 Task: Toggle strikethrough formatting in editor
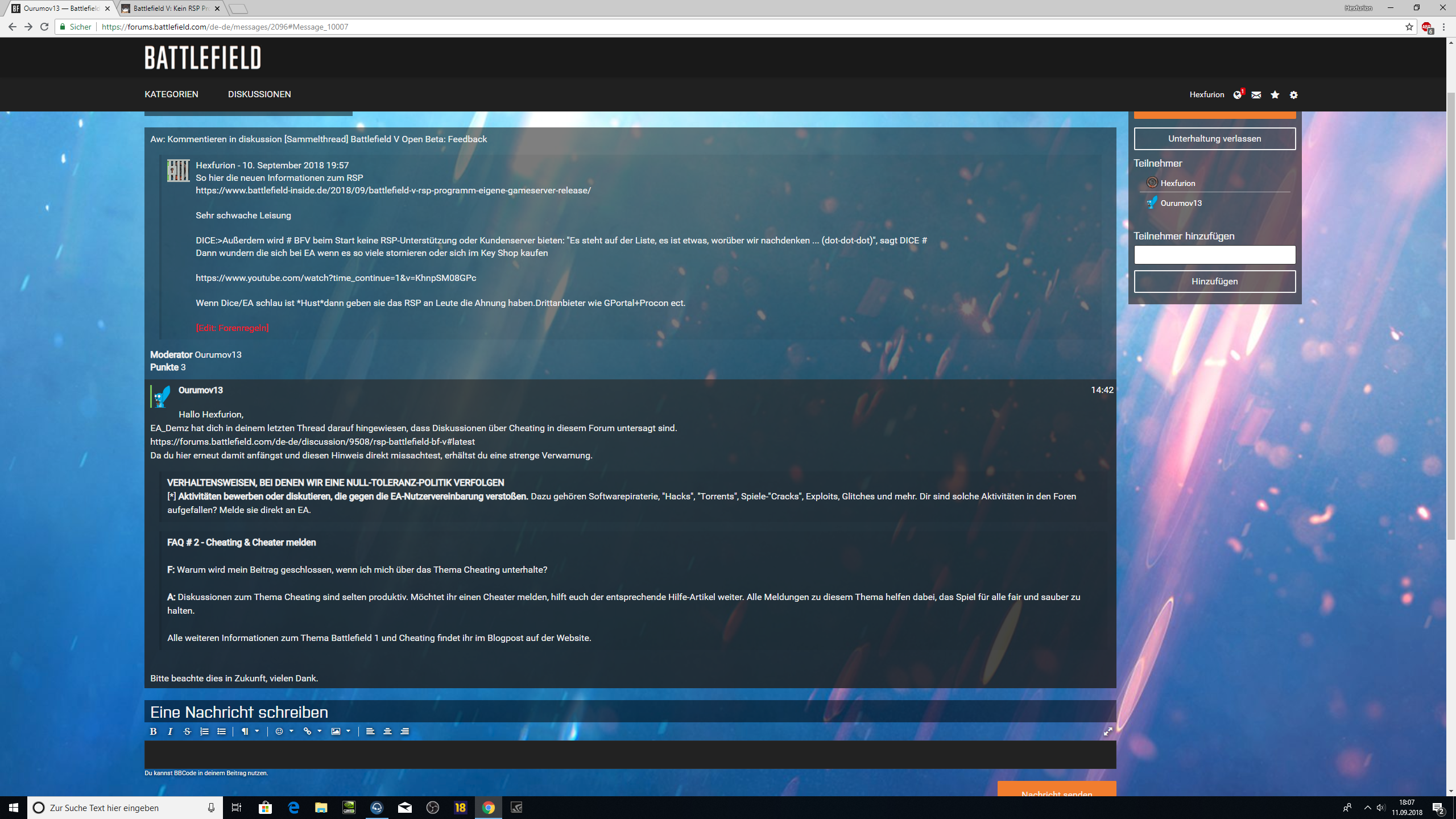187,731
